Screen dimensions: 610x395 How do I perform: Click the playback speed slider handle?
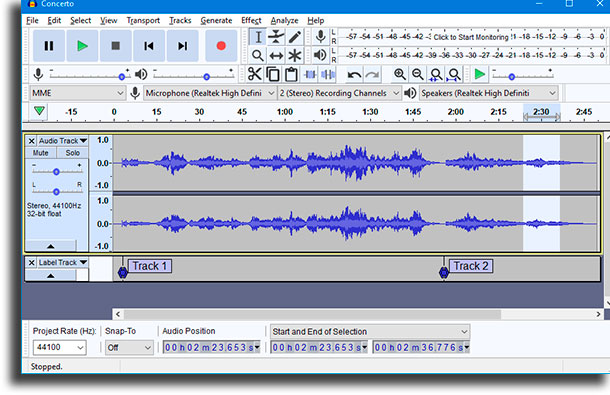pos(512,77)
